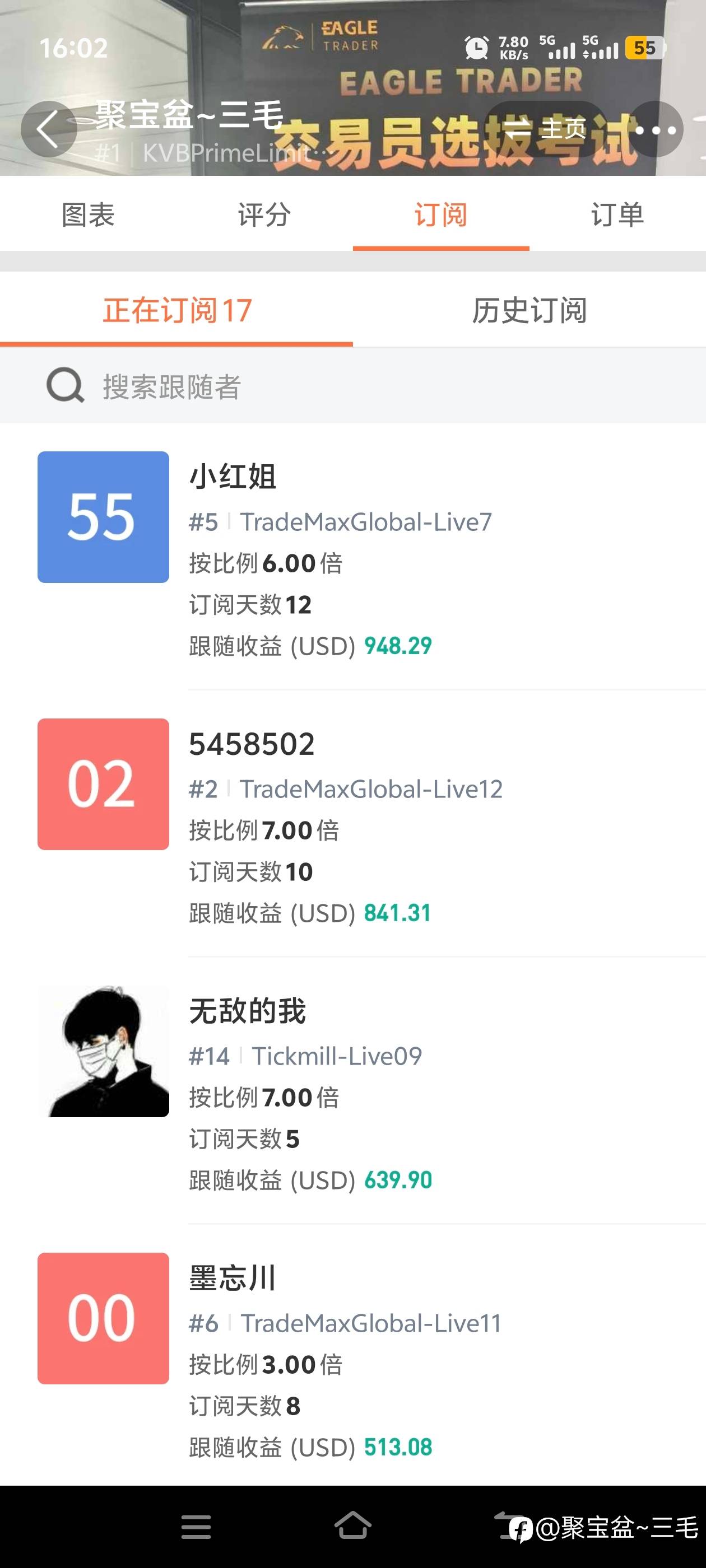The height and width of the screenshot is (1568, 706).
Task: Switch to the 图表 tab
Action: (89, 215)
